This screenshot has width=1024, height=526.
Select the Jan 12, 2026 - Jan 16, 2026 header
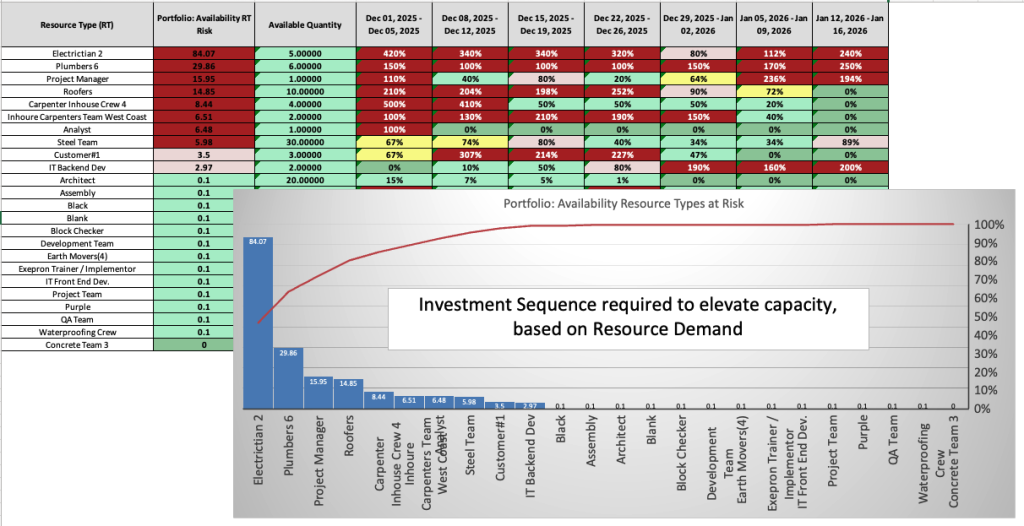tap(850, 23)
